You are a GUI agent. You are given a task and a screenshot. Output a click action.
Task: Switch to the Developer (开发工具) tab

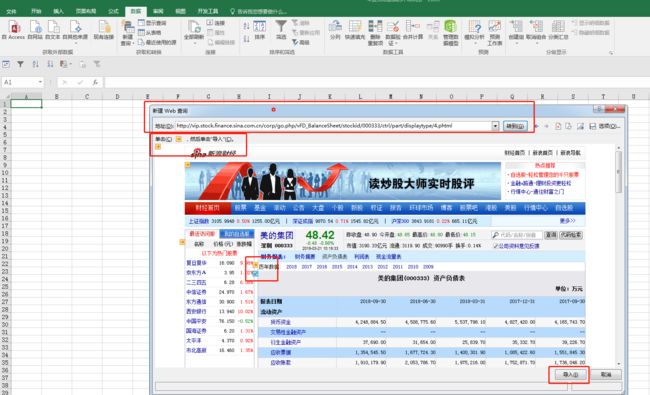[x=208, y=11]
